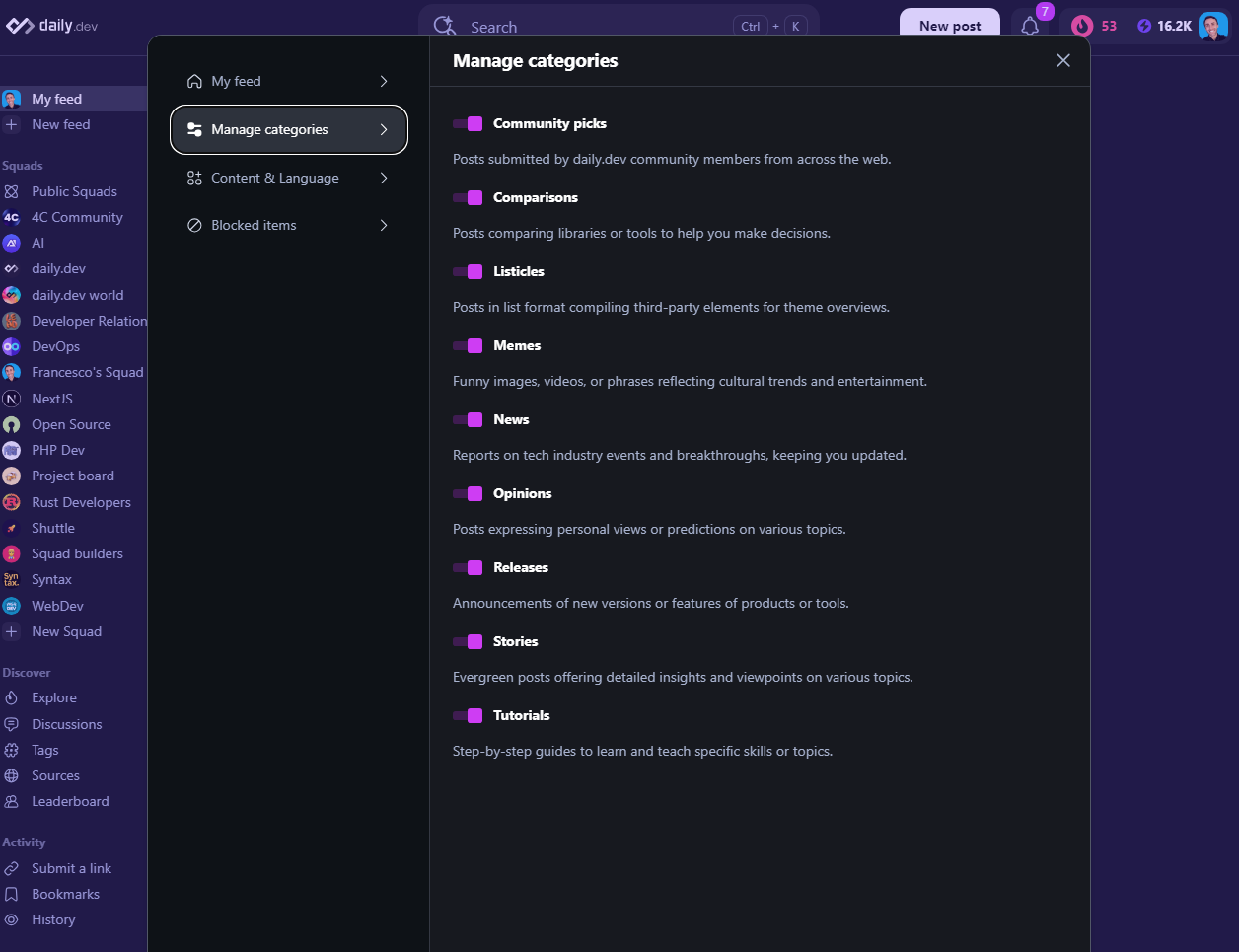
Task: Open the Project board squad
Action: (x=73, y=476)
